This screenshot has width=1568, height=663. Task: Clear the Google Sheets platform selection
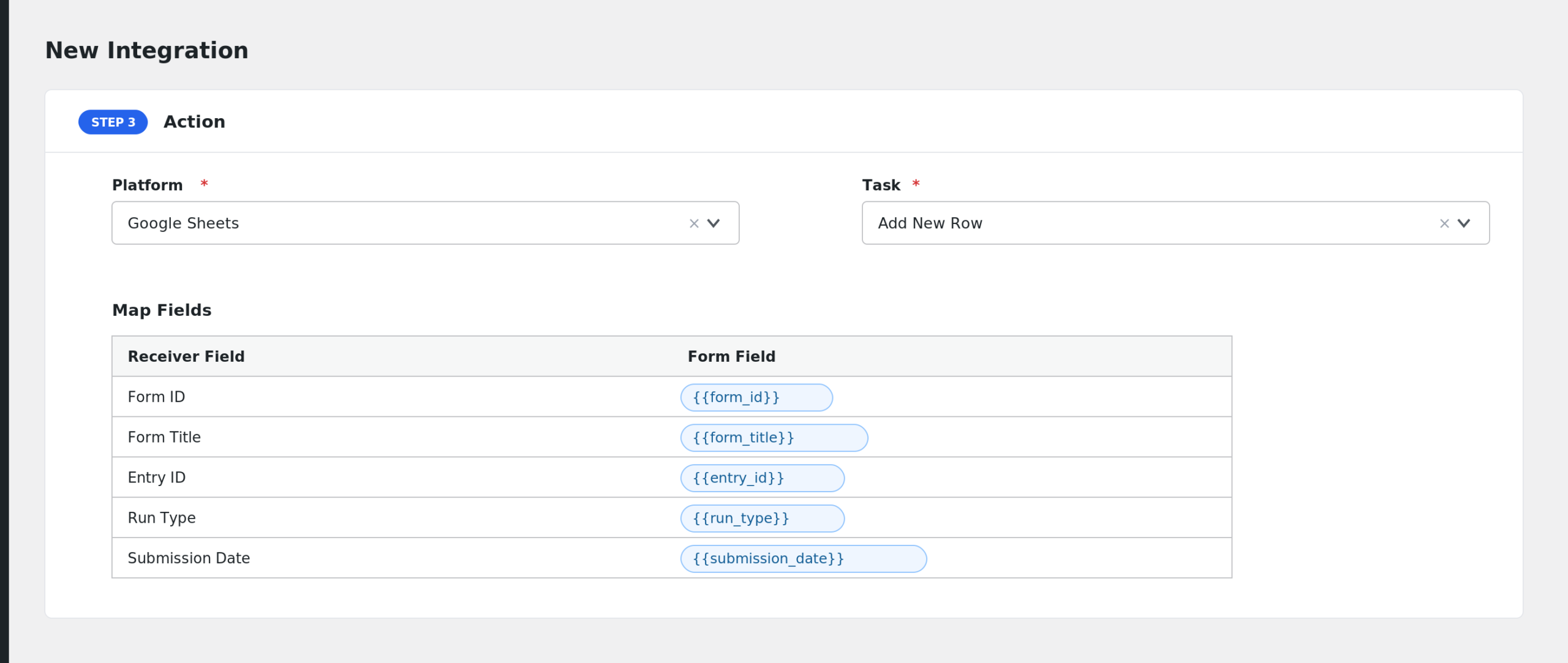(x=694, y=223)
